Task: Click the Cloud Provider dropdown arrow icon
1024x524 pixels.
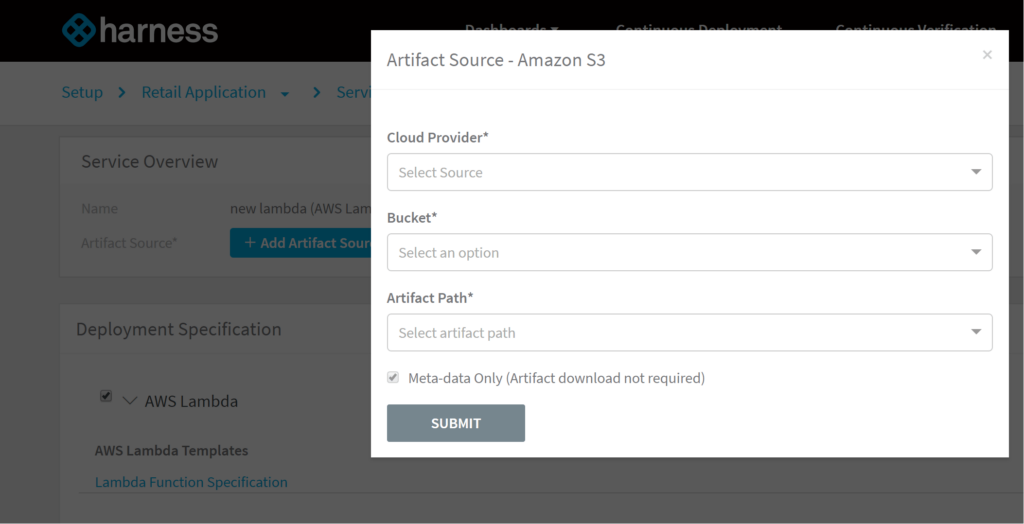Action: click(976, 172)
